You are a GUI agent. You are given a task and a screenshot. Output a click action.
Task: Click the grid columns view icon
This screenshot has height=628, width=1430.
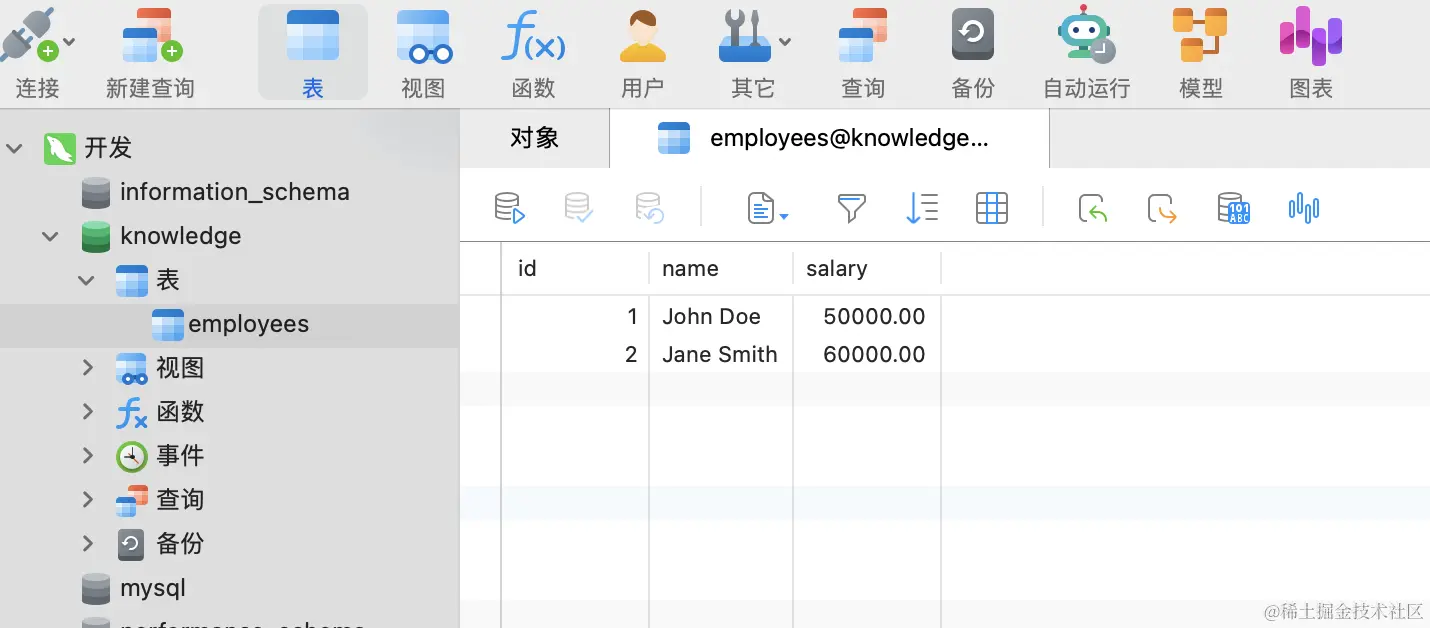coord(992,208)
